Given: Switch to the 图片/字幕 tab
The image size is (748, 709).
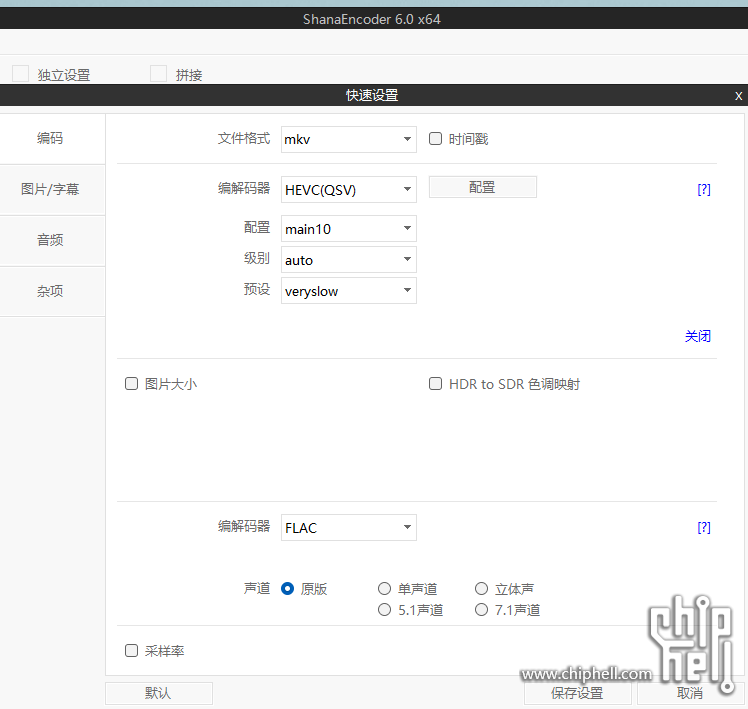Looking at the screenshot, I should (x=50, y=189).
